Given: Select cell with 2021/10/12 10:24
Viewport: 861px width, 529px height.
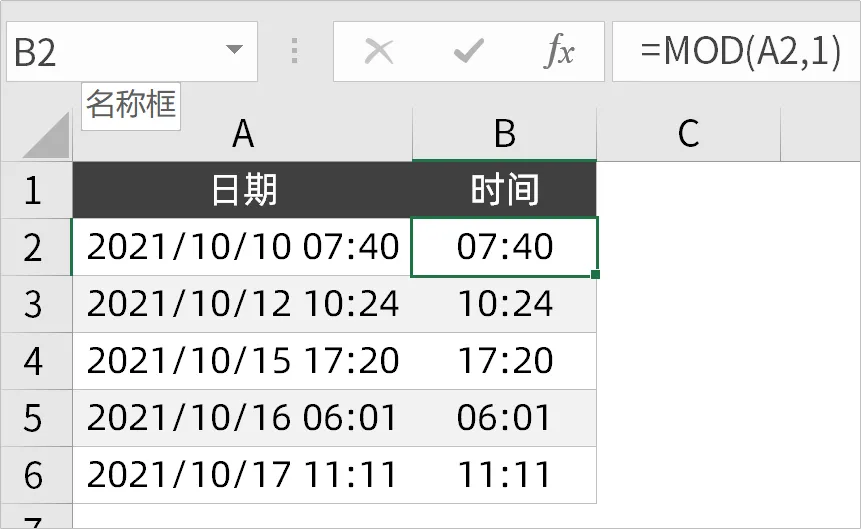Looking at the screenshot, I should [x=242, y=303].
